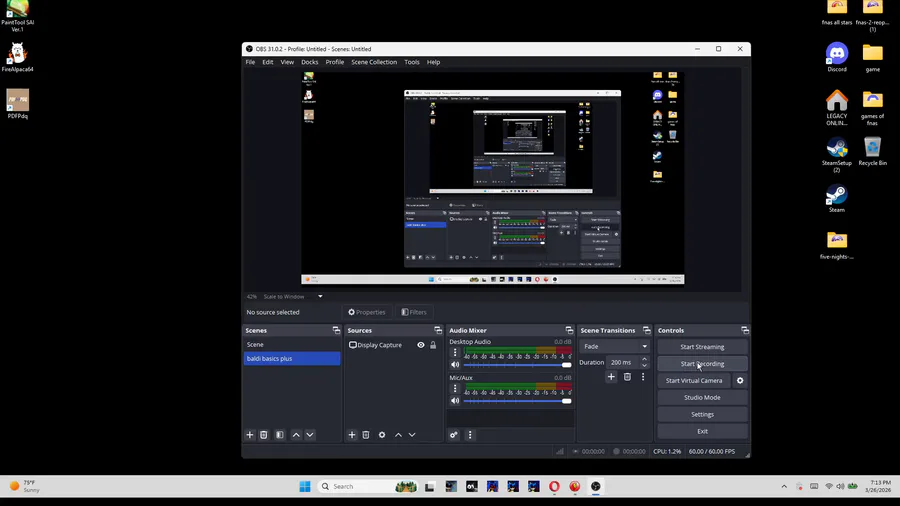This screenshot has width=900, height=506.
Task: Undock the Scene Transitions panel
Action: [x=647, y=330]
